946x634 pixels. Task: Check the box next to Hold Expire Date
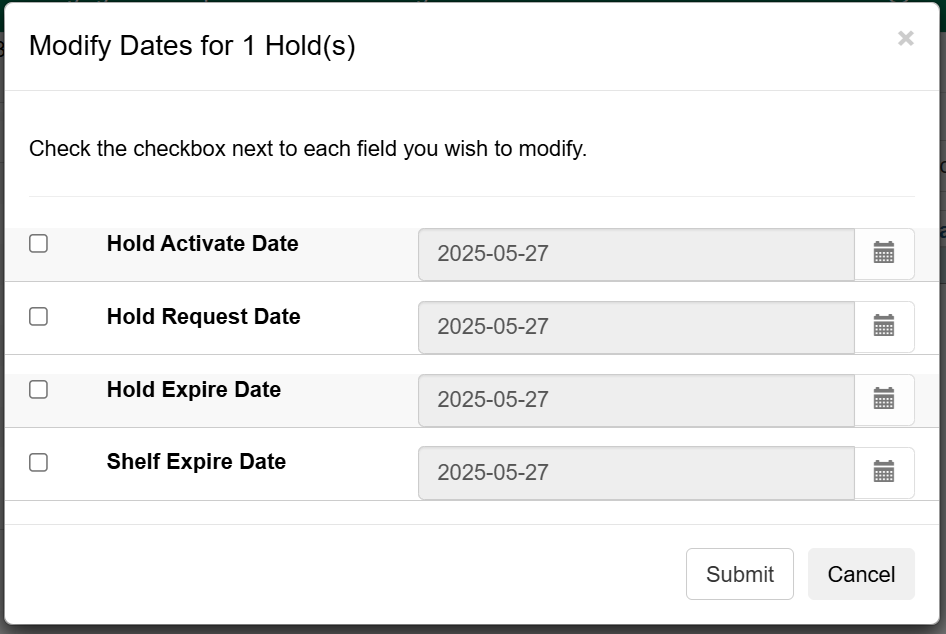coord(38,390)
